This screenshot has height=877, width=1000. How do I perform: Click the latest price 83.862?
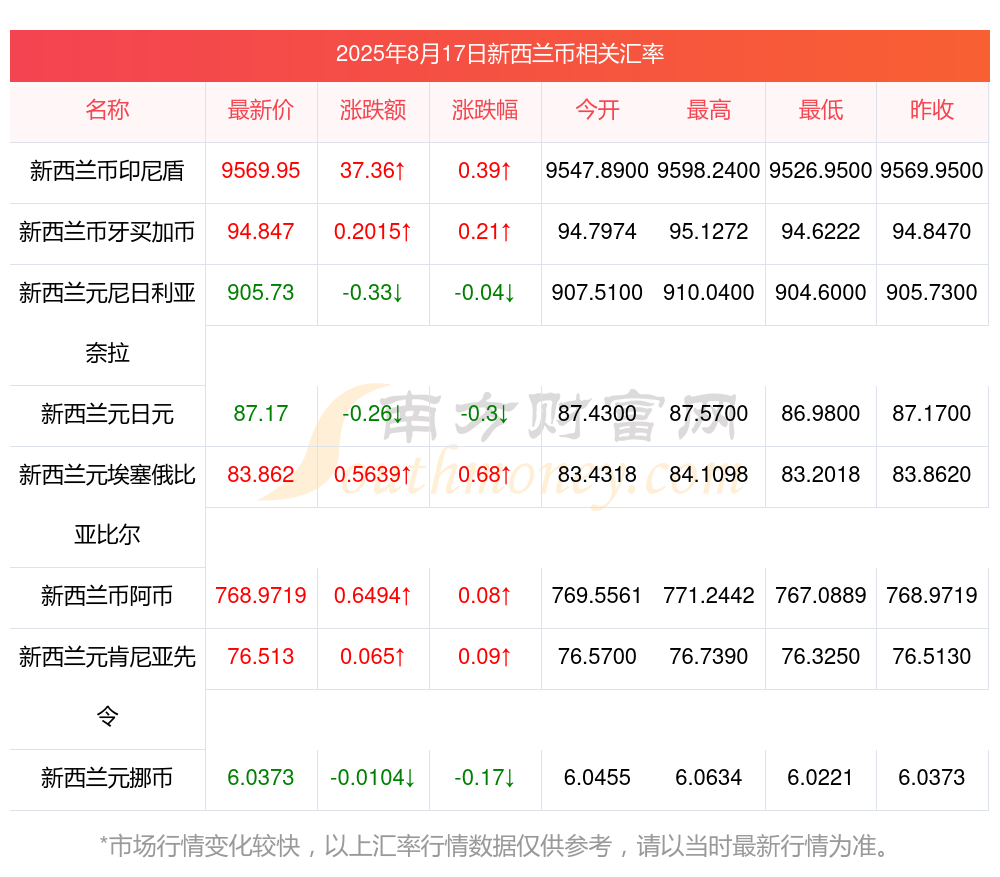[x=261, y=474]
